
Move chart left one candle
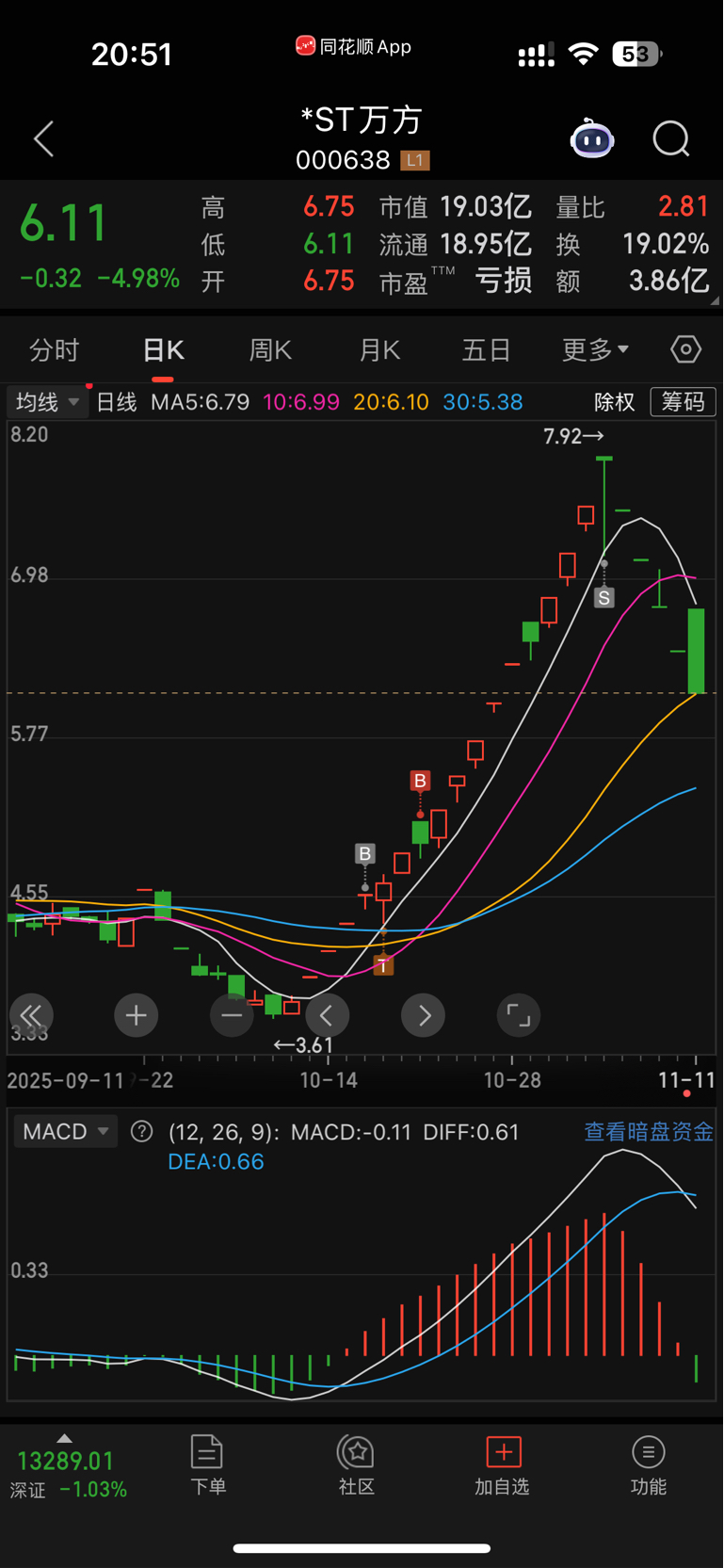coord(328,1015)
